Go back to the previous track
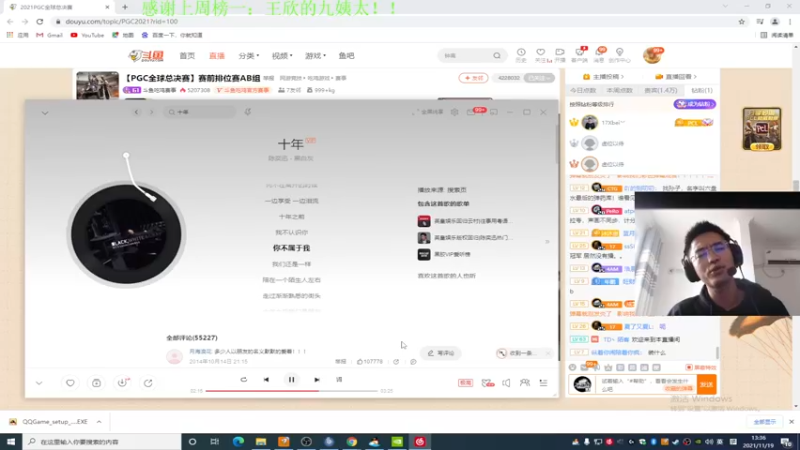 (x=266, y=380)
